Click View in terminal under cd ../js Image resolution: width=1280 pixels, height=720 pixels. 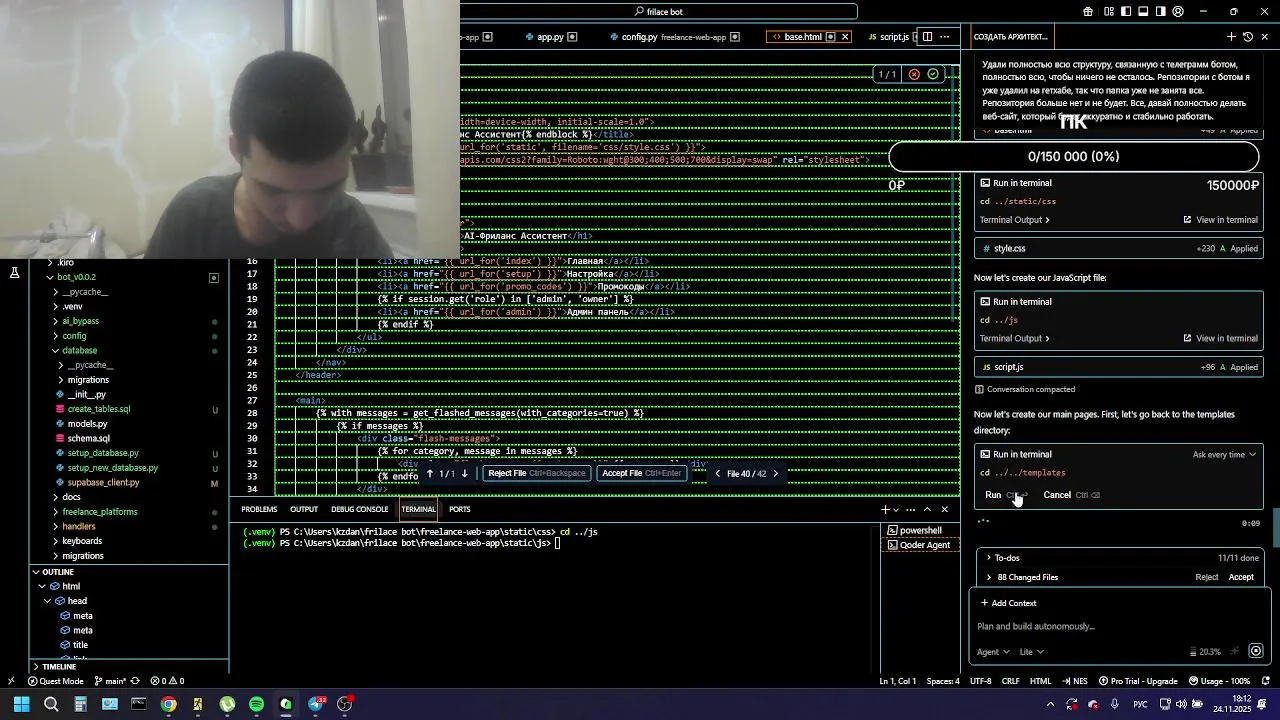click(x=1220, y=339)
